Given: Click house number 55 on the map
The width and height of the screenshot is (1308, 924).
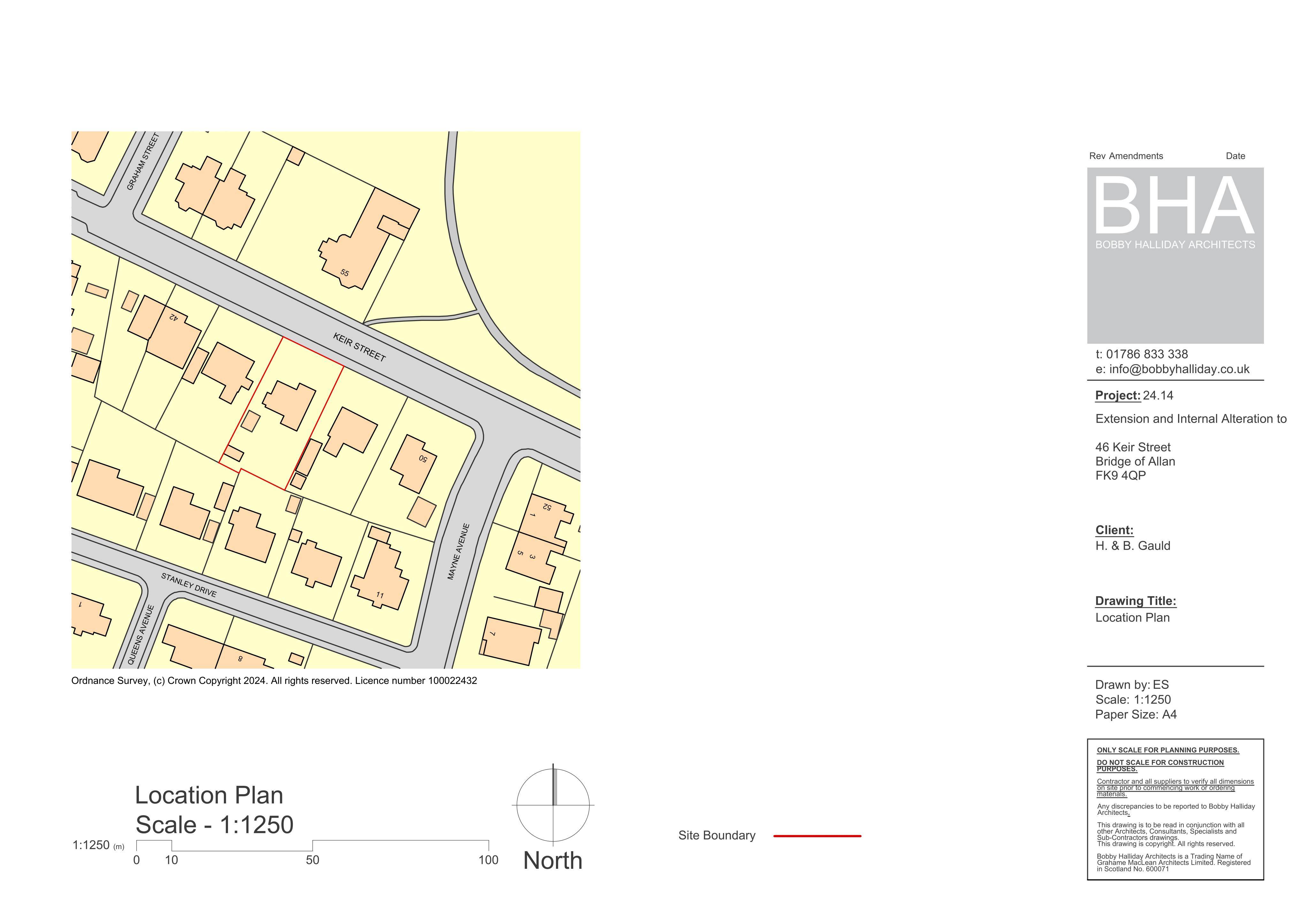Looking at the screenshot, I should point(345,273).
